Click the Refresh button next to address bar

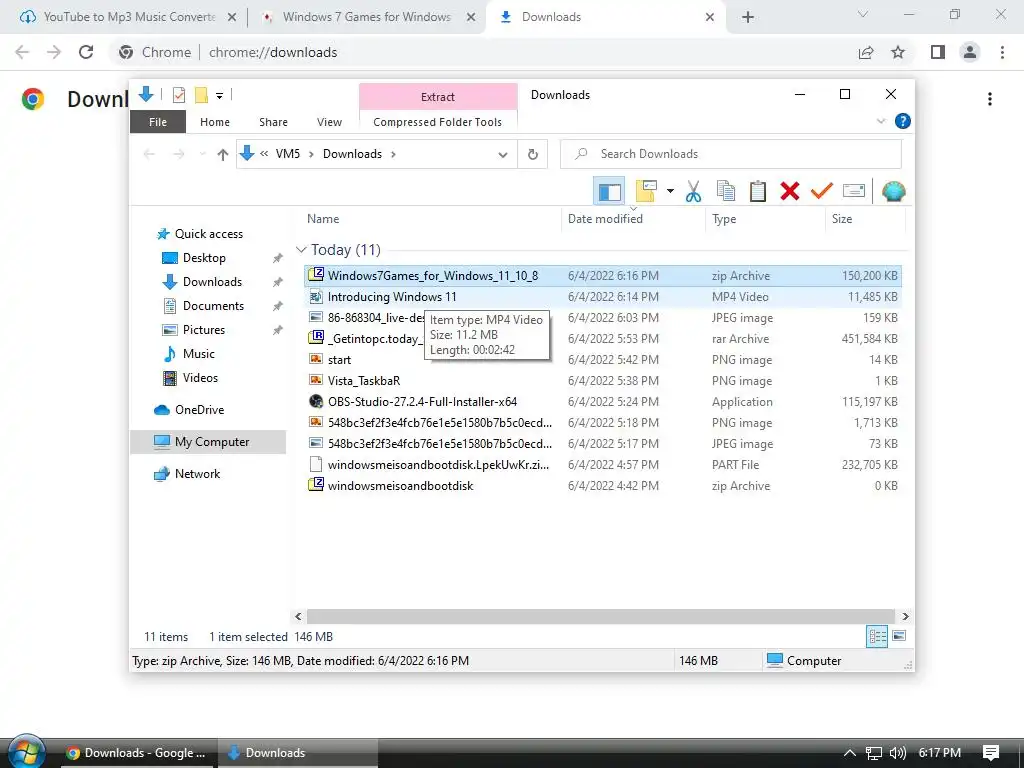pos(533,154)
